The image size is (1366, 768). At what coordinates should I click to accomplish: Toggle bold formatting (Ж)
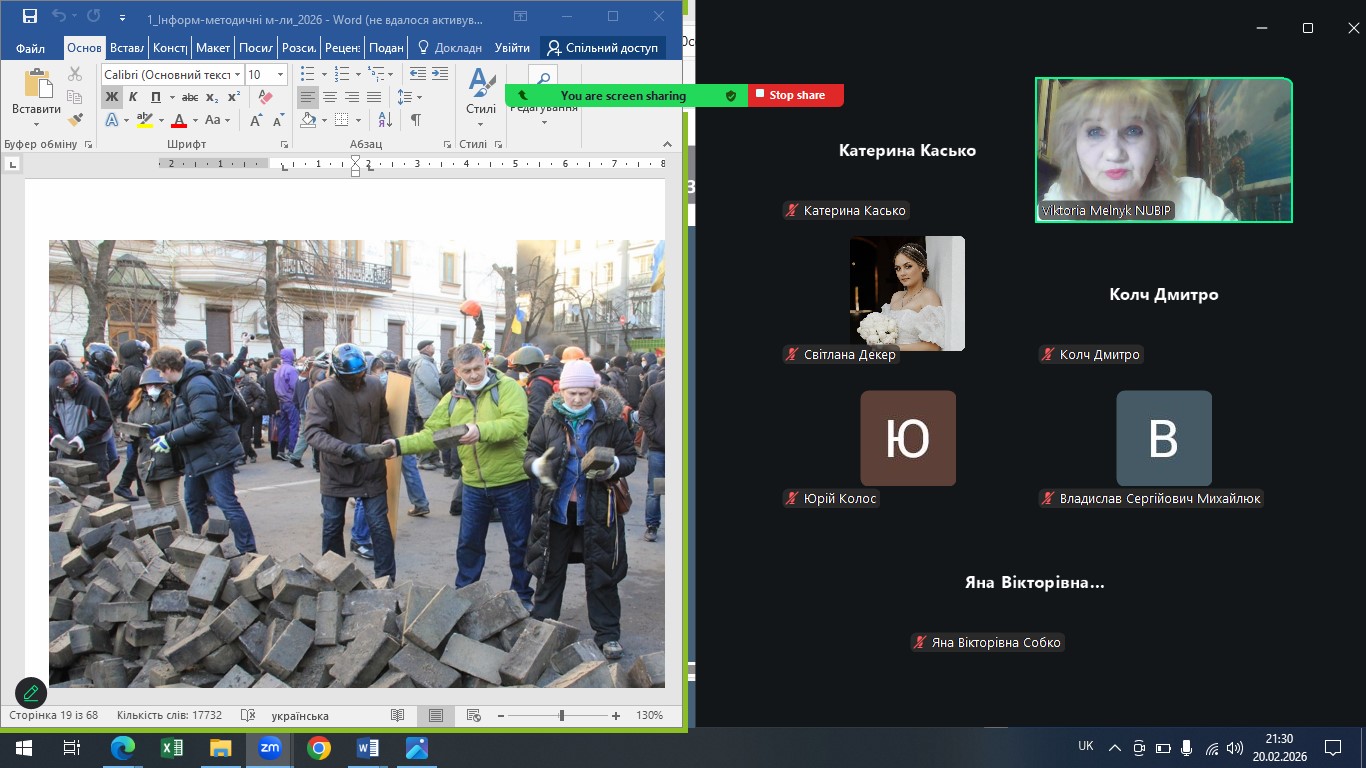tap(111, 97)
